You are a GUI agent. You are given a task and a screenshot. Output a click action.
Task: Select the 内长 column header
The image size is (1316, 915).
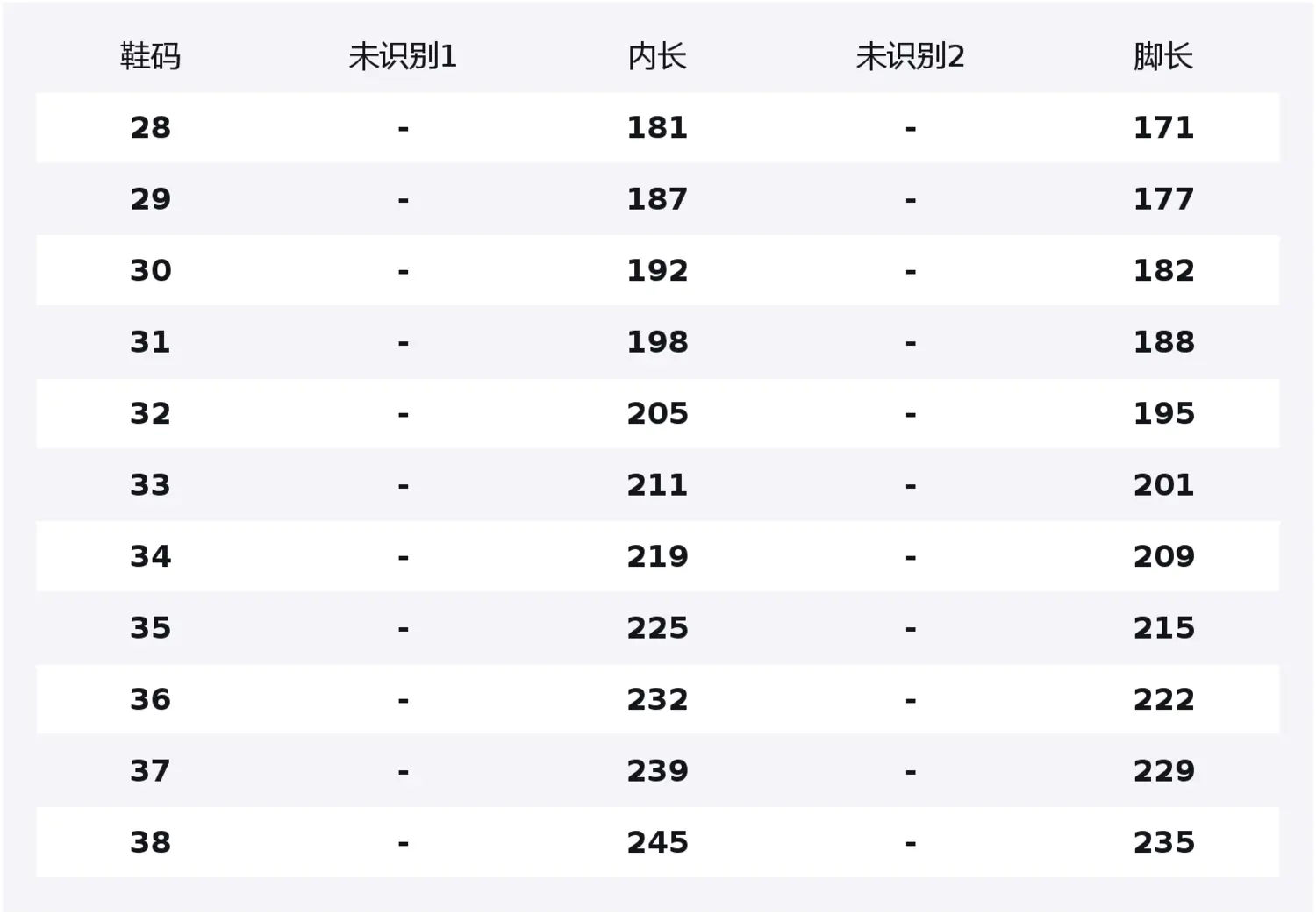coord(657,57)
